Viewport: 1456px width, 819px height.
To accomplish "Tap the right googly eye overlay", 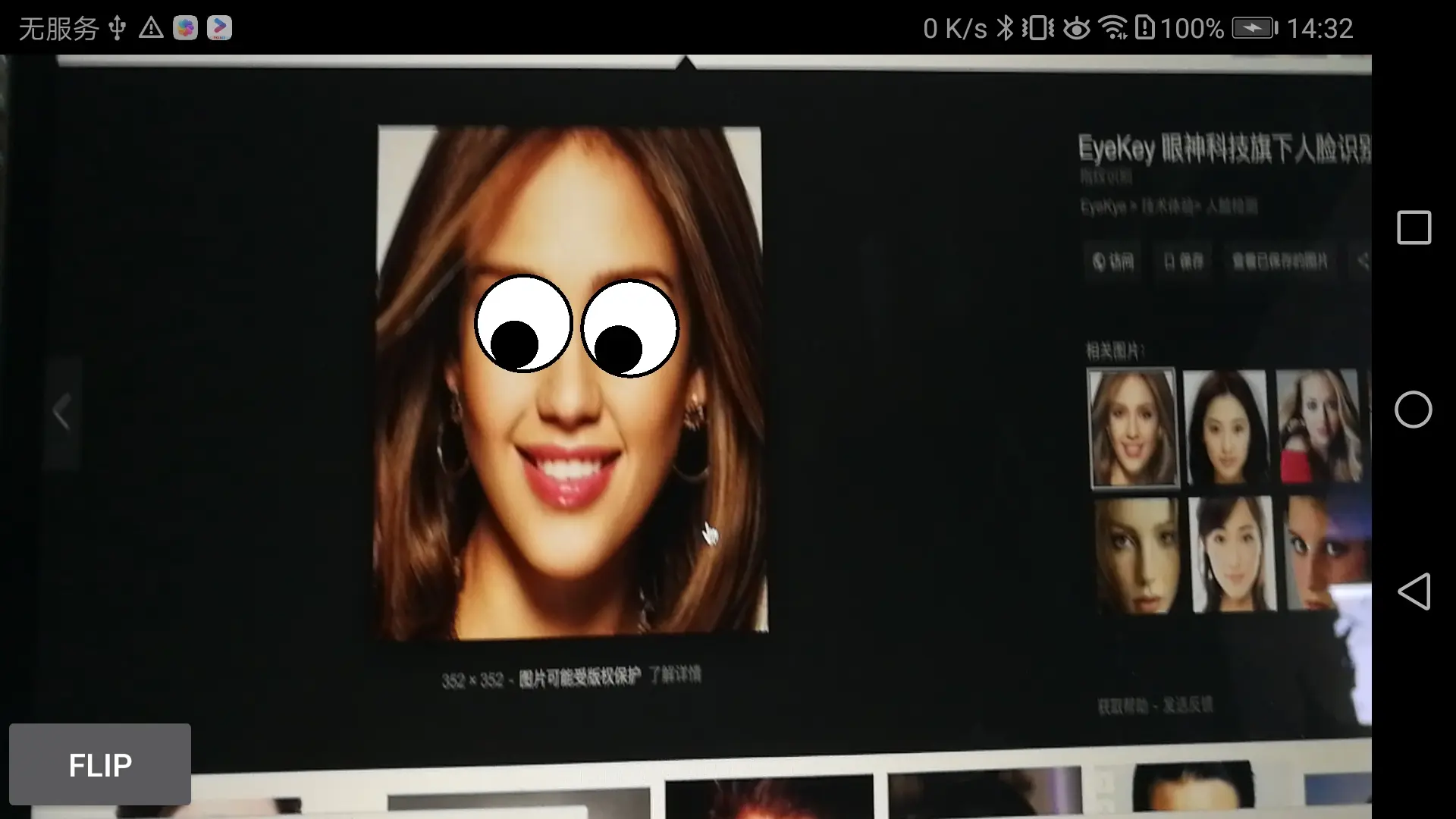I will (629, 328).
